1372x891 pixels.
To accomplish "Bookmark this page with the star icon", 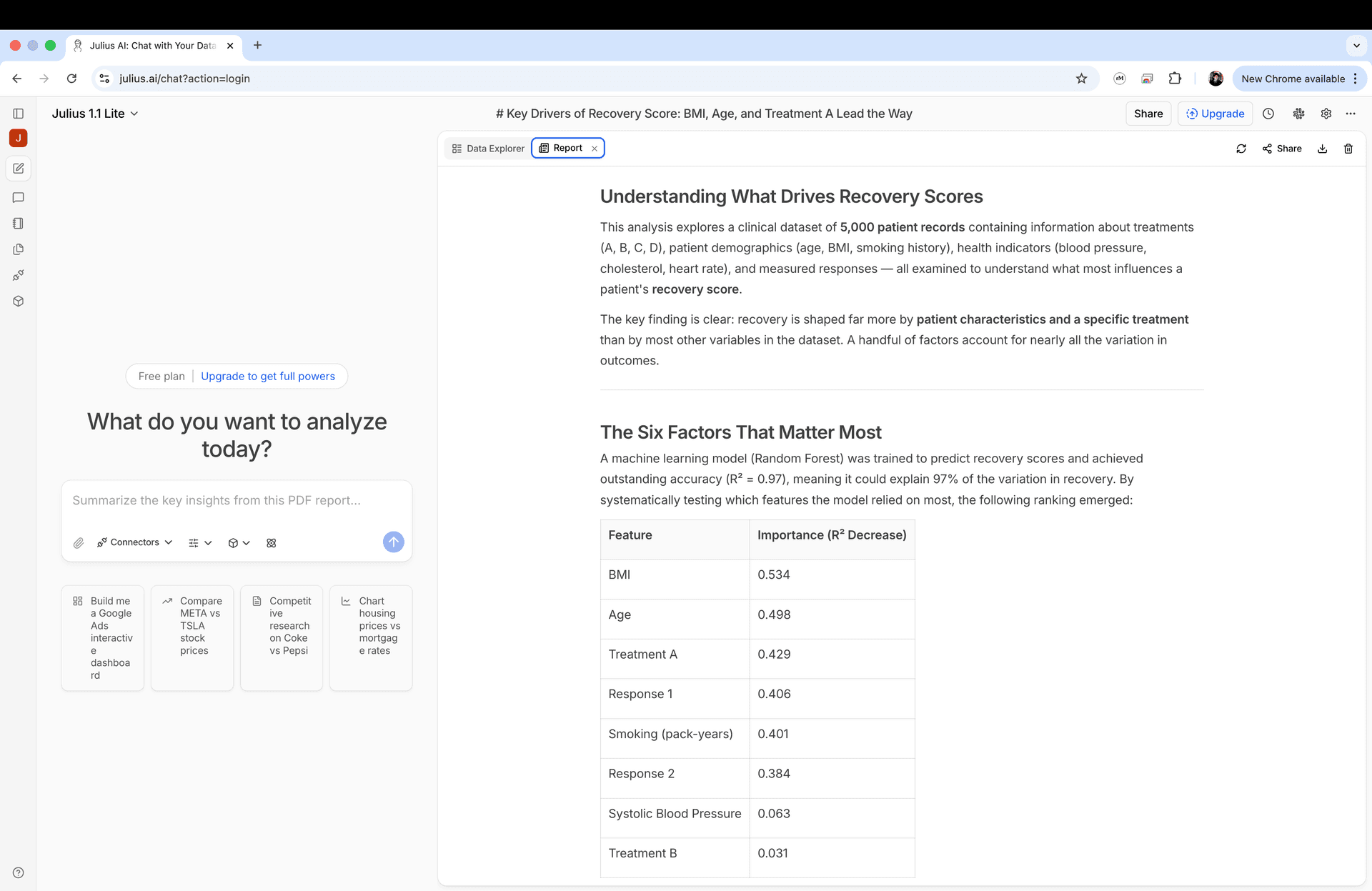I will [x=1081, y=79].
